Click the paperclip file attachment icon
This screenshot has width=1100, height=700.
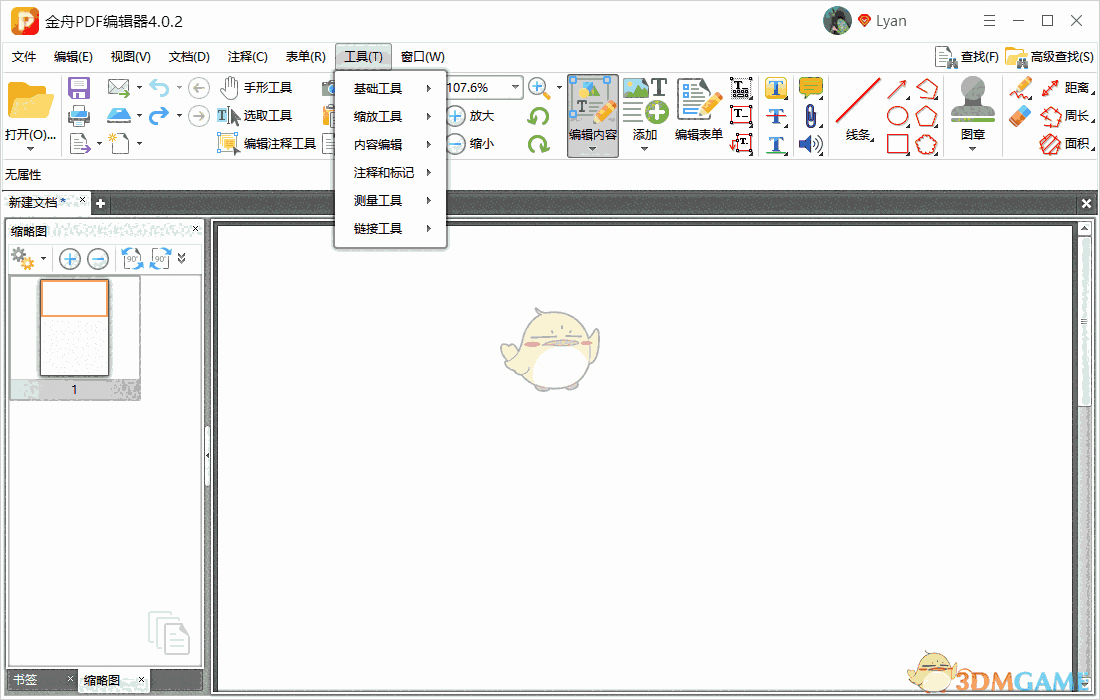[811, 116]
